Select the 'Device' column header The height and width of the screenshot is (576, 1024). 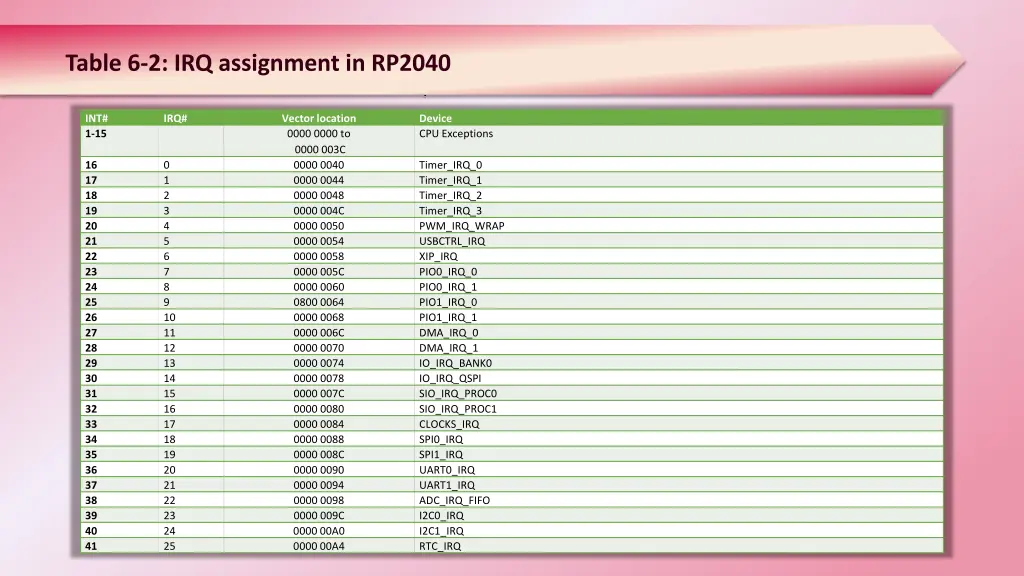coord(436,118)
